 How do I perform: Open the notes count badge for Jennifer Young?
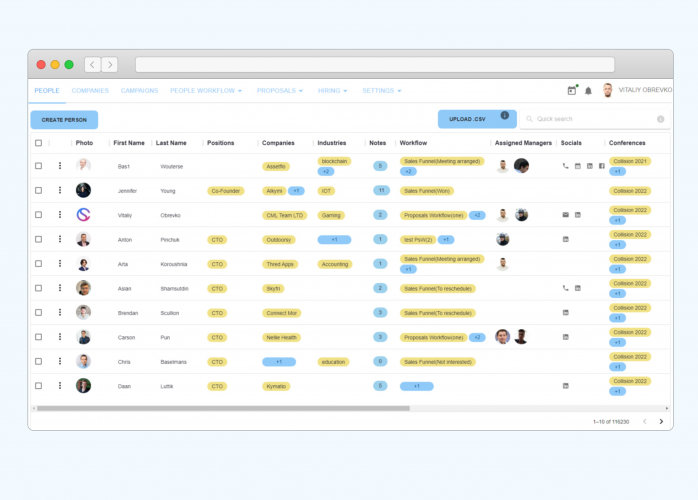coord(381,191)
